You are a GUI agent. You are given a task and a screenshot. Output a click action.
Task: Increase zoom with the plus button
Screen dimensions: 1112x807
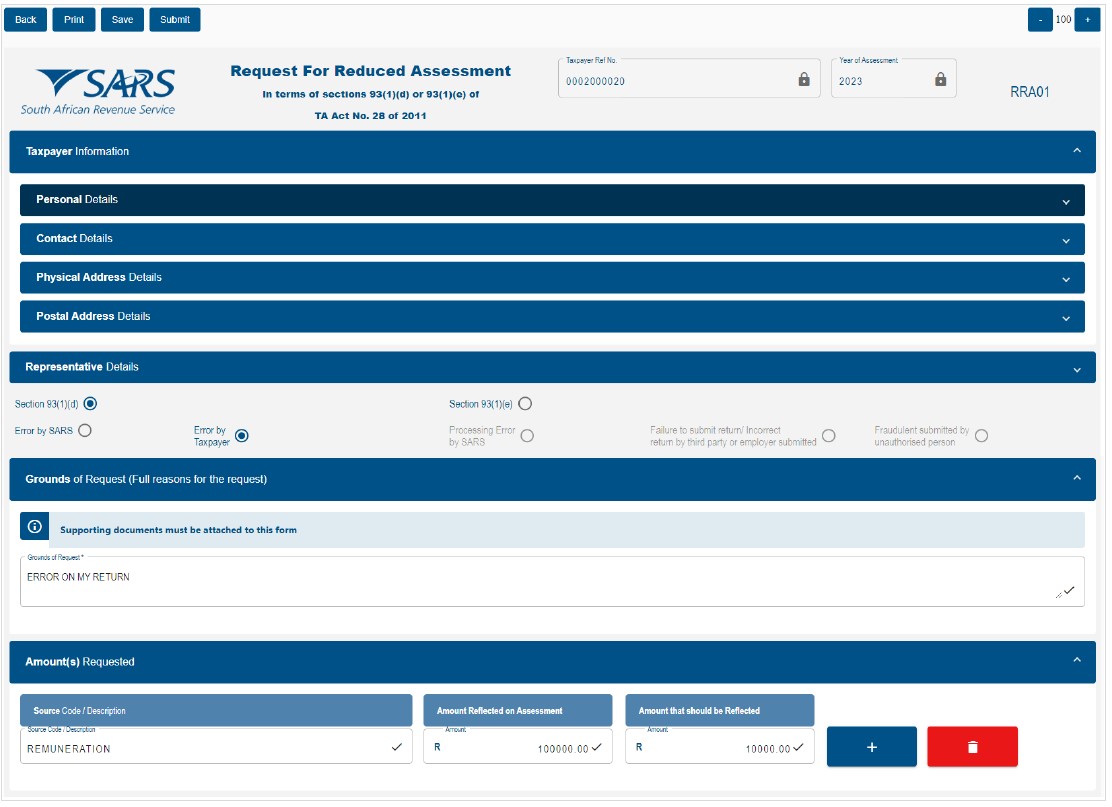tap(1087, 20)
